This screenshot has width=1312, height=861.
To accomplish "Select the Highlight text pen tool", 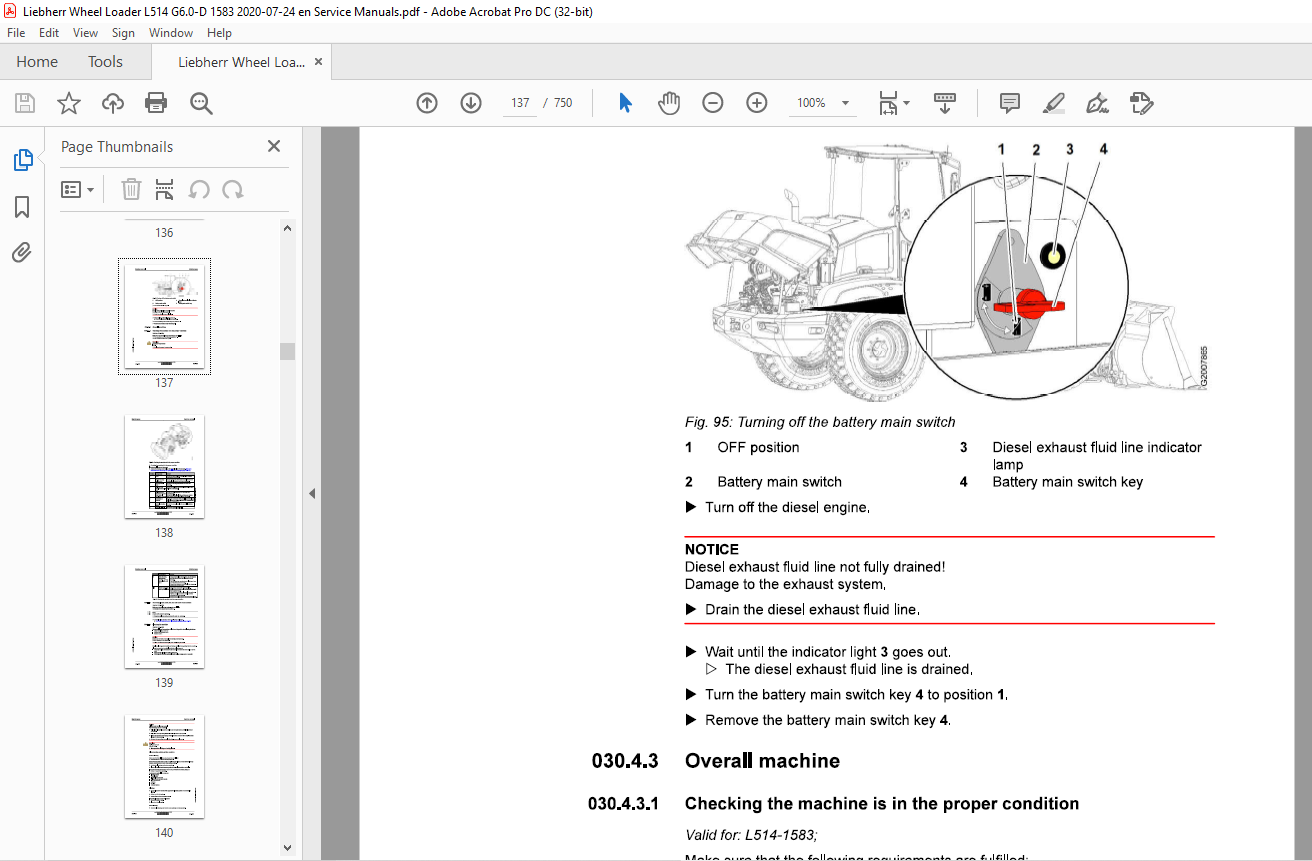I will click(1053, 103).
